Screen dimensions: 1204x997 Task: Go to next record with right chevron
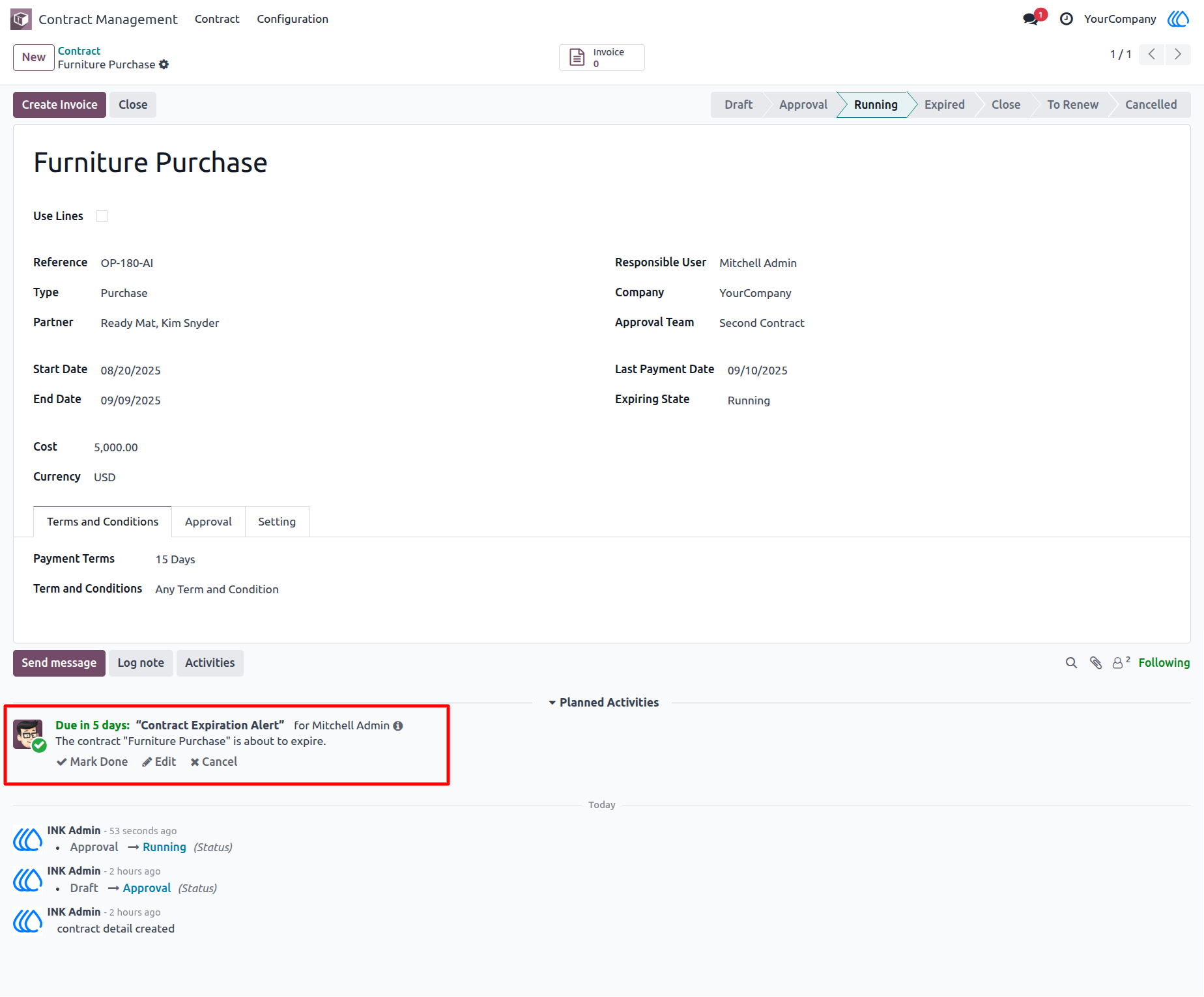(1178, 54)
